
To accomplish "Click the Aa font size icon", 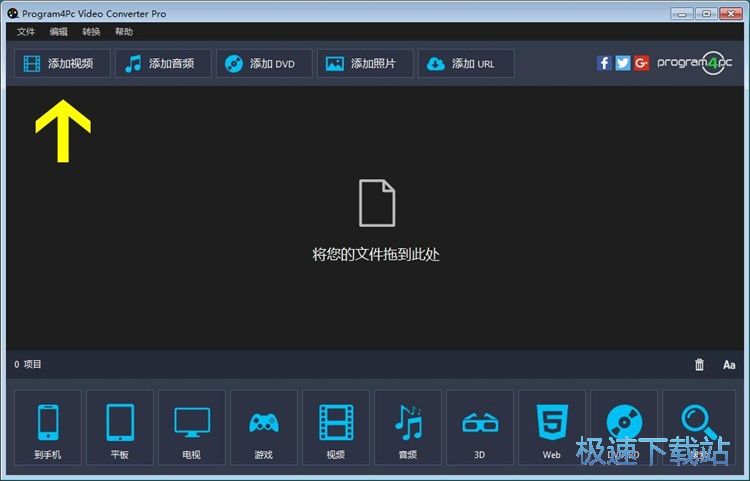I will (x=729, y=365).
